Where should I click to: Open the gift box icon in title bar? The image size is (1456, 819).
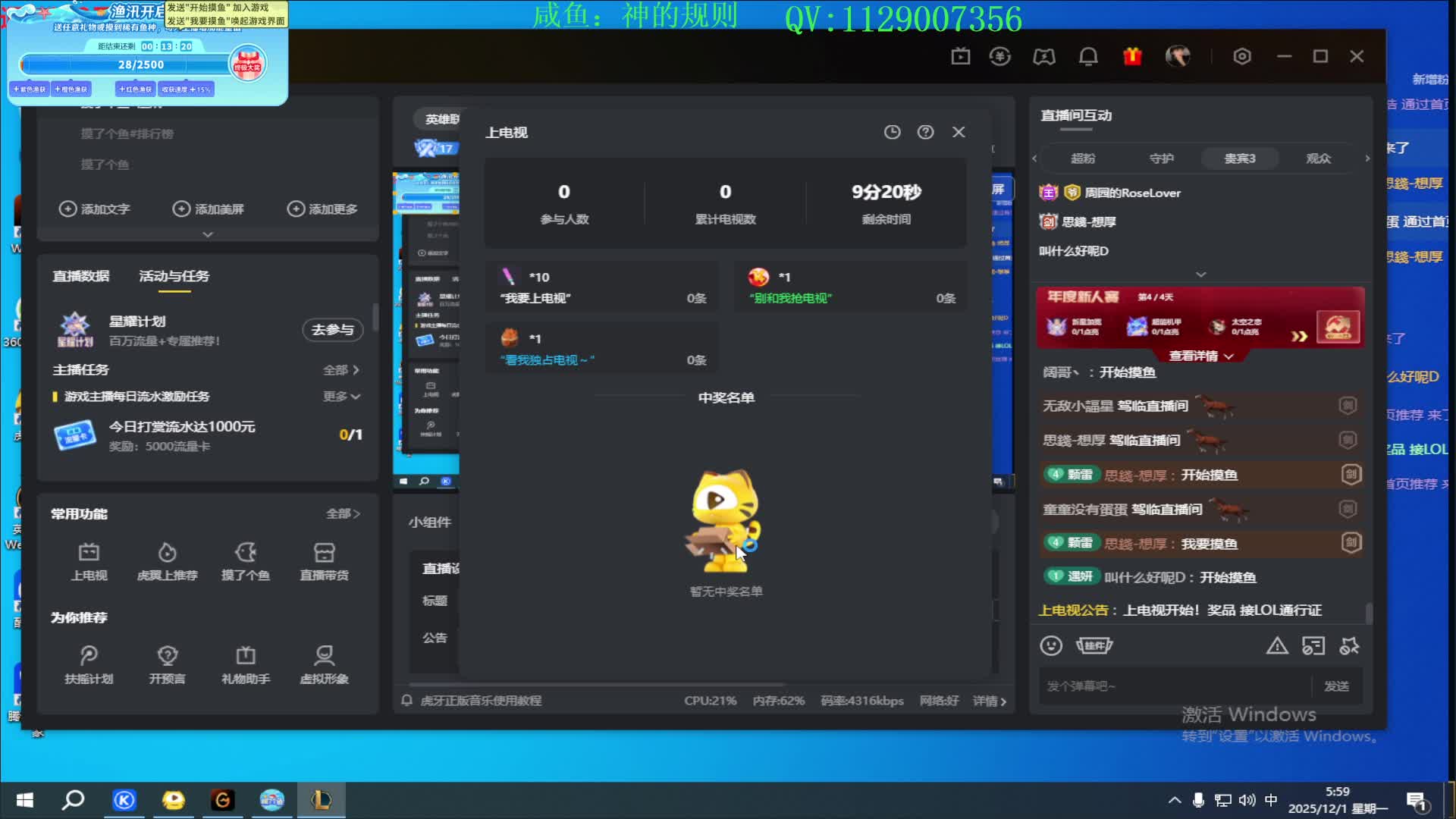pos(1131,56)
